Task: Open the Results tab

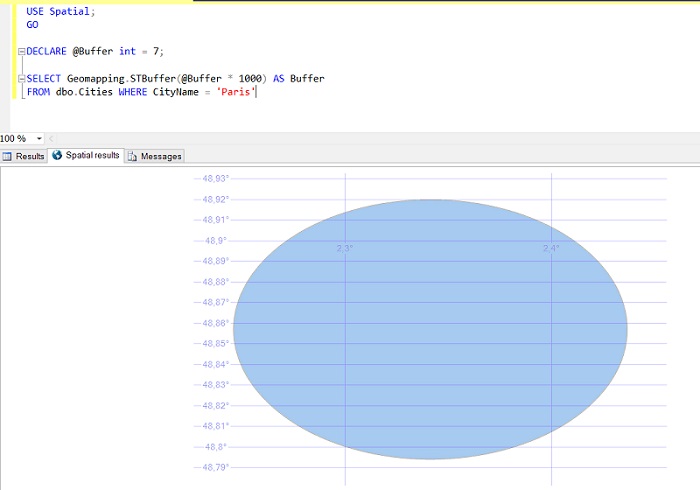Action: pos(29,156)
